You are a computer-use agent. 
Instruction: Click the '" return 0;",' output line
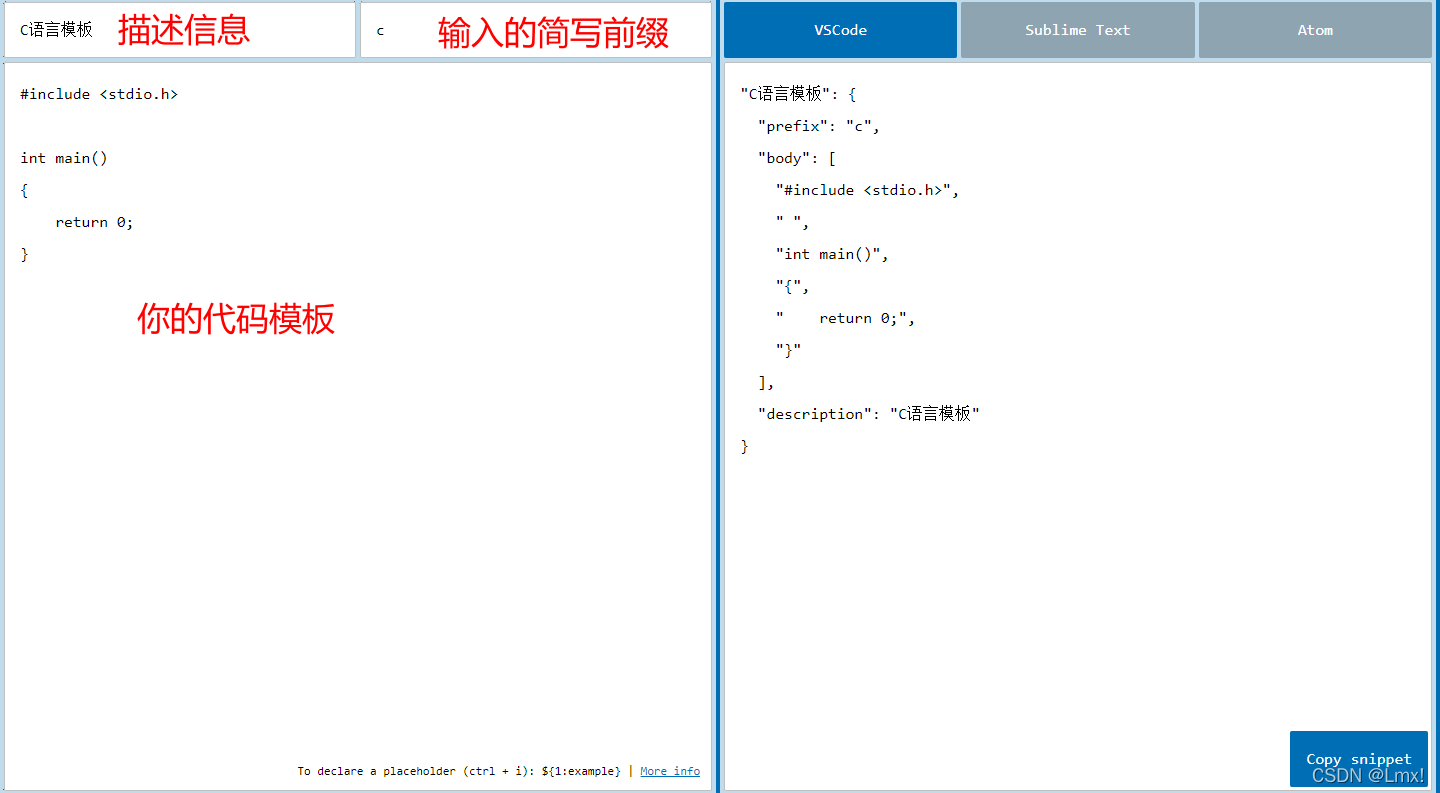pos(846,318)
